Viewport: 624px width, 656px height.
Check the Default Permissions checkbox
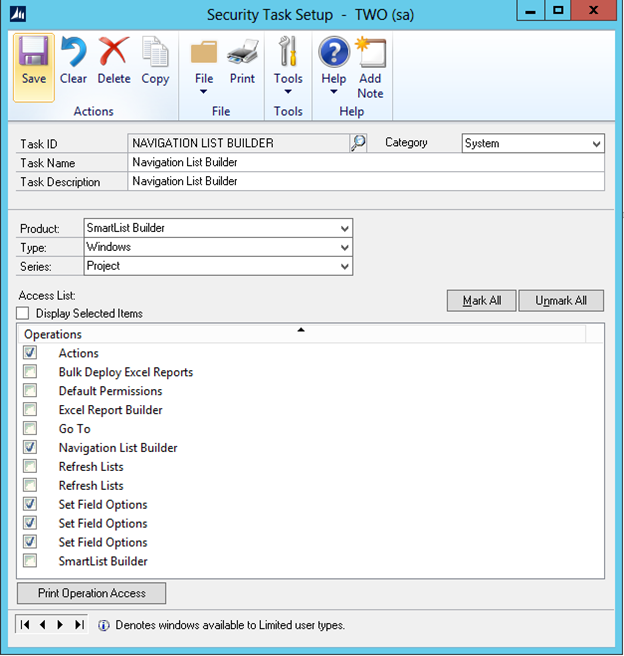pos(30,390)
